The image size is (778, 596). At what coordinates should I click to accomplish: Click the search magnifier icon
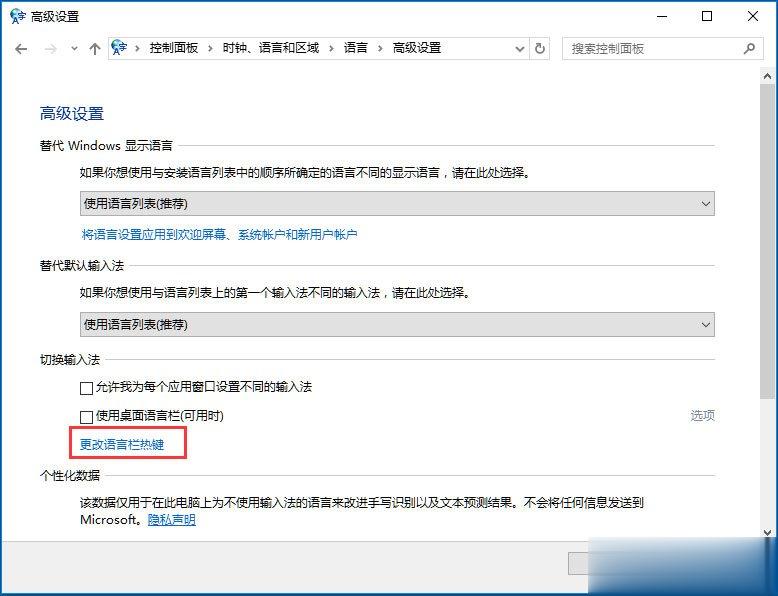(750, 48)
